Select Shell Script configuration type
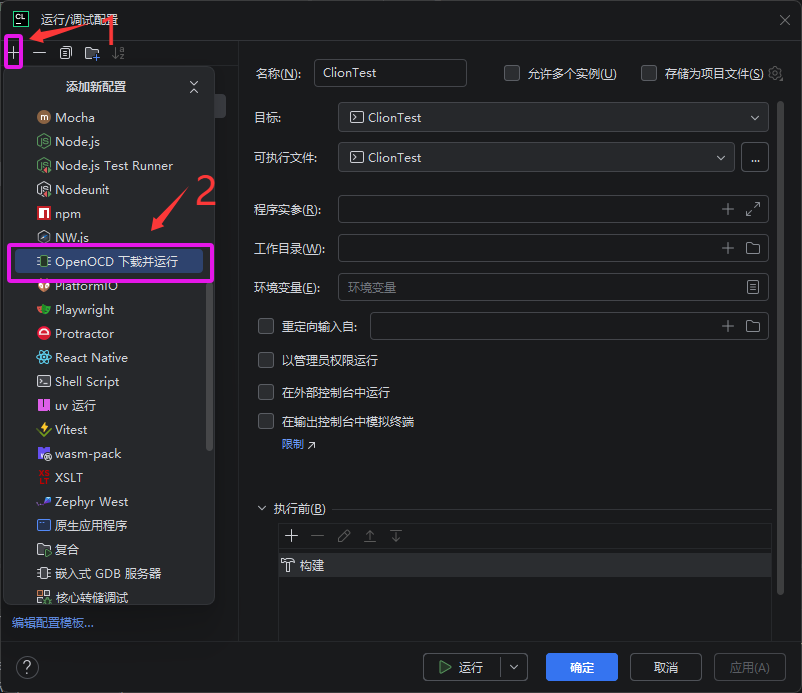Viewport: 802px width, 693px height. [x=87, y=381]
